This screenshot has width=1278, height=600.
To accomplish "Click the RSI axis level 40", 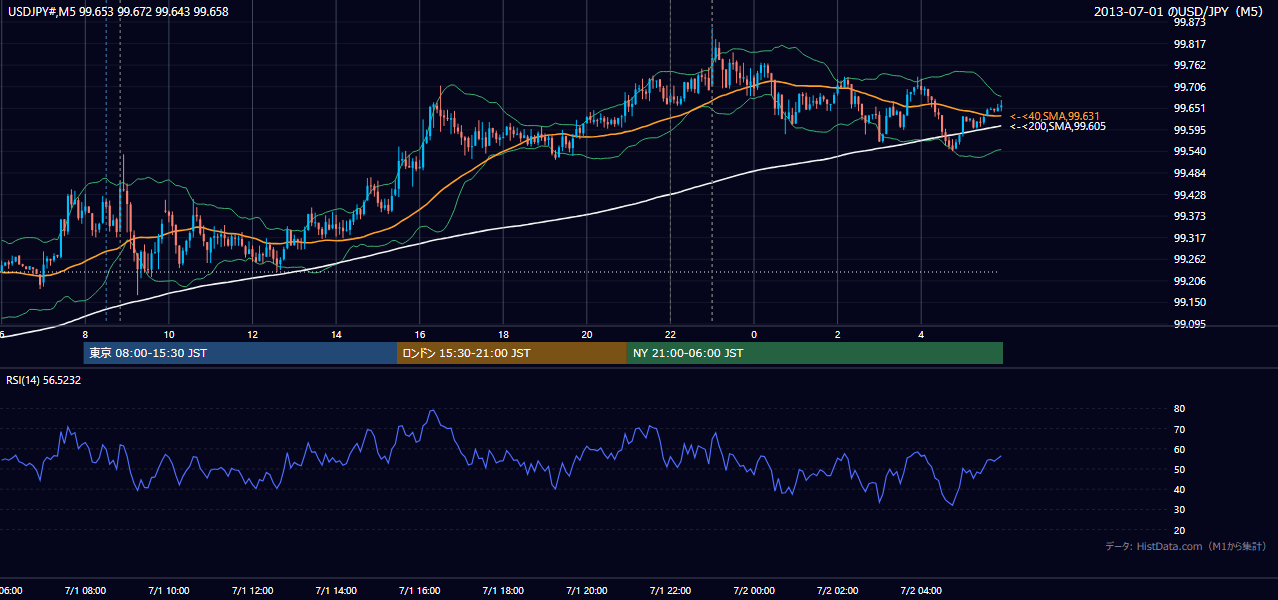I will 1180,490.
